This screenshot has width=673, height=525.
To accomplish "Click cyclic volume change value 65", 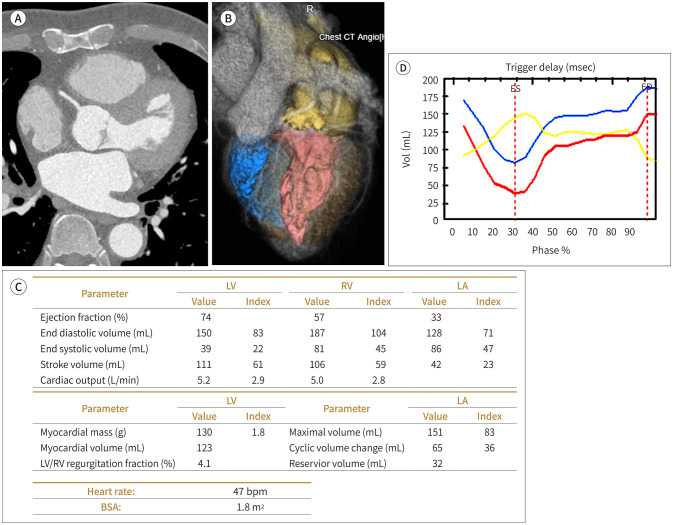I will click(437, 448).
